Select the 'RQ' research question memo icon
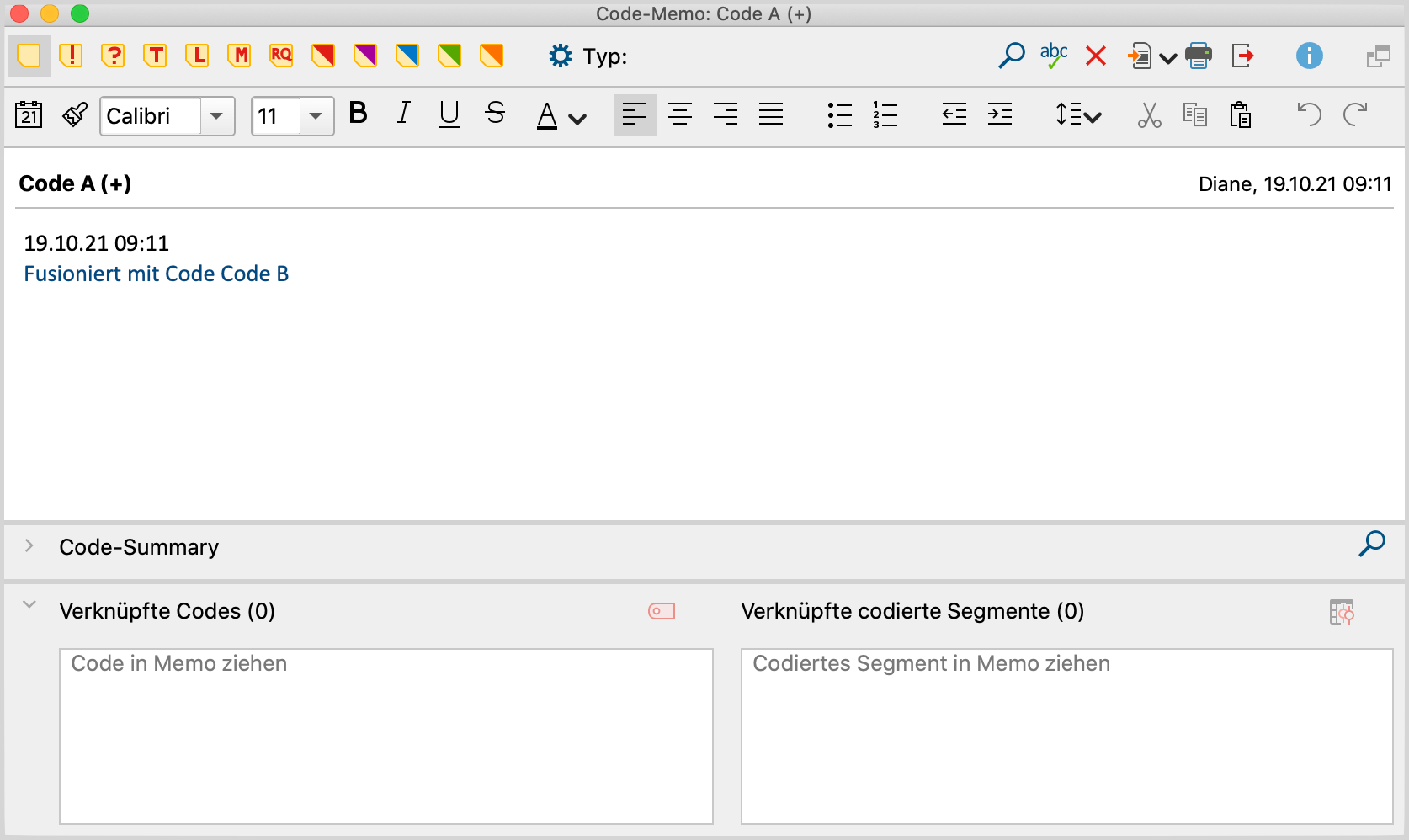Image resolution: width=1409 pixels, height=840 pixels. (x=281, y=56)
